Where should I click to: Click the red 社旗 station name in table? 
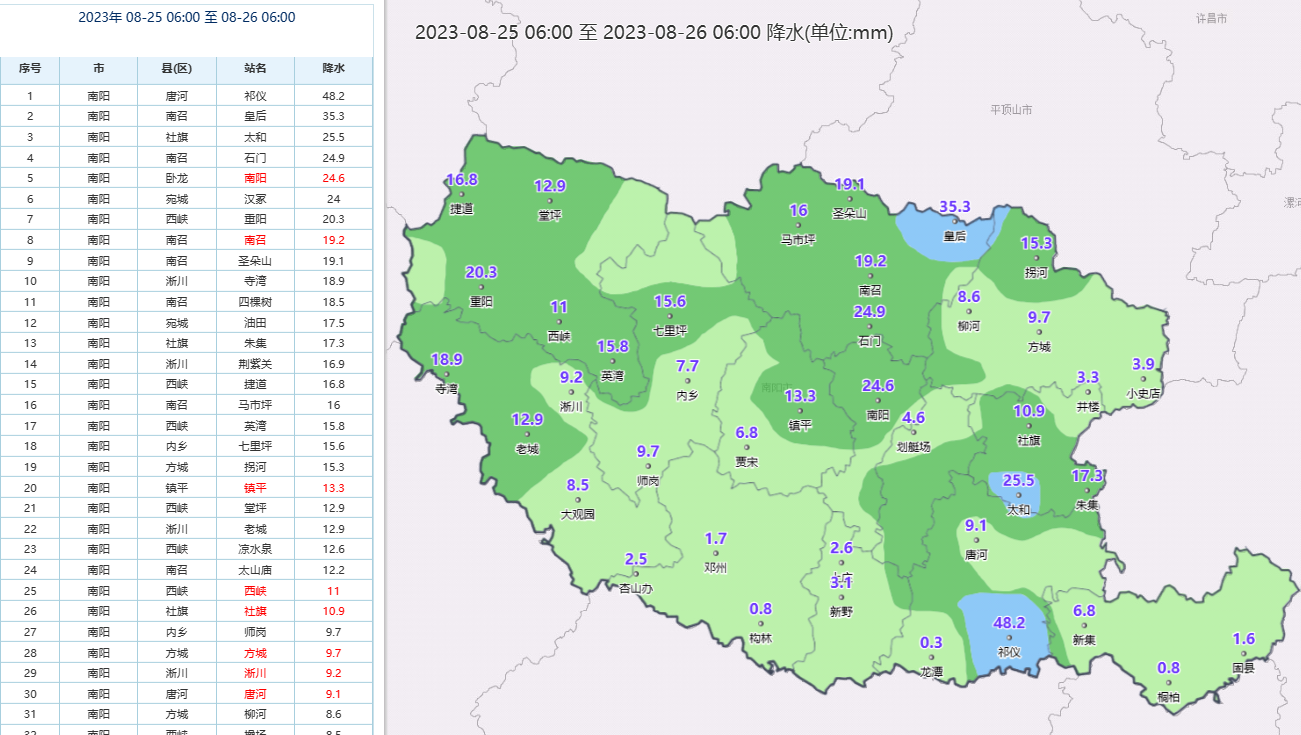(x=255, y=611)
